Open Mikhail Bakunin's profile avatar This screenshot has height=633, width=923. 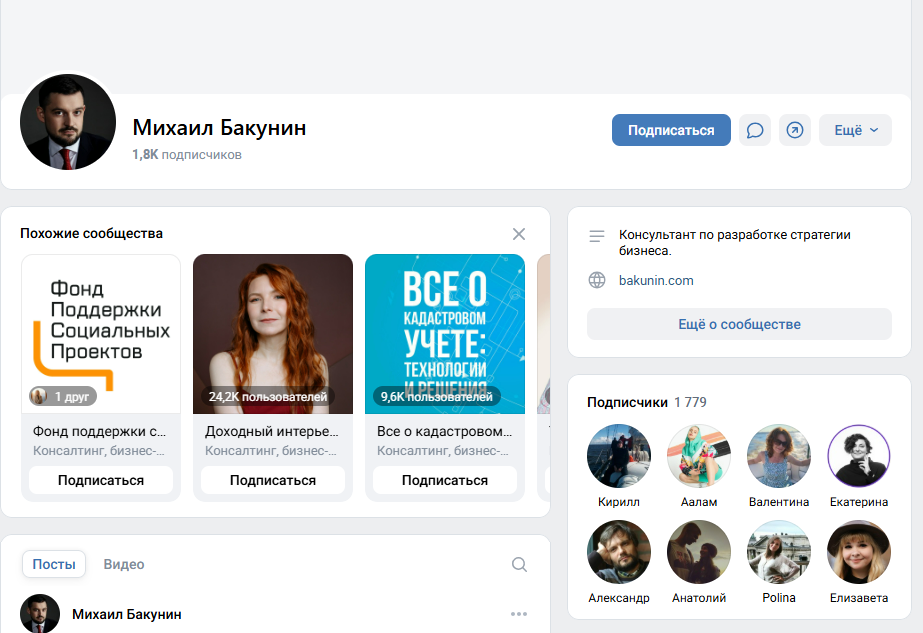tap(68, 122)
